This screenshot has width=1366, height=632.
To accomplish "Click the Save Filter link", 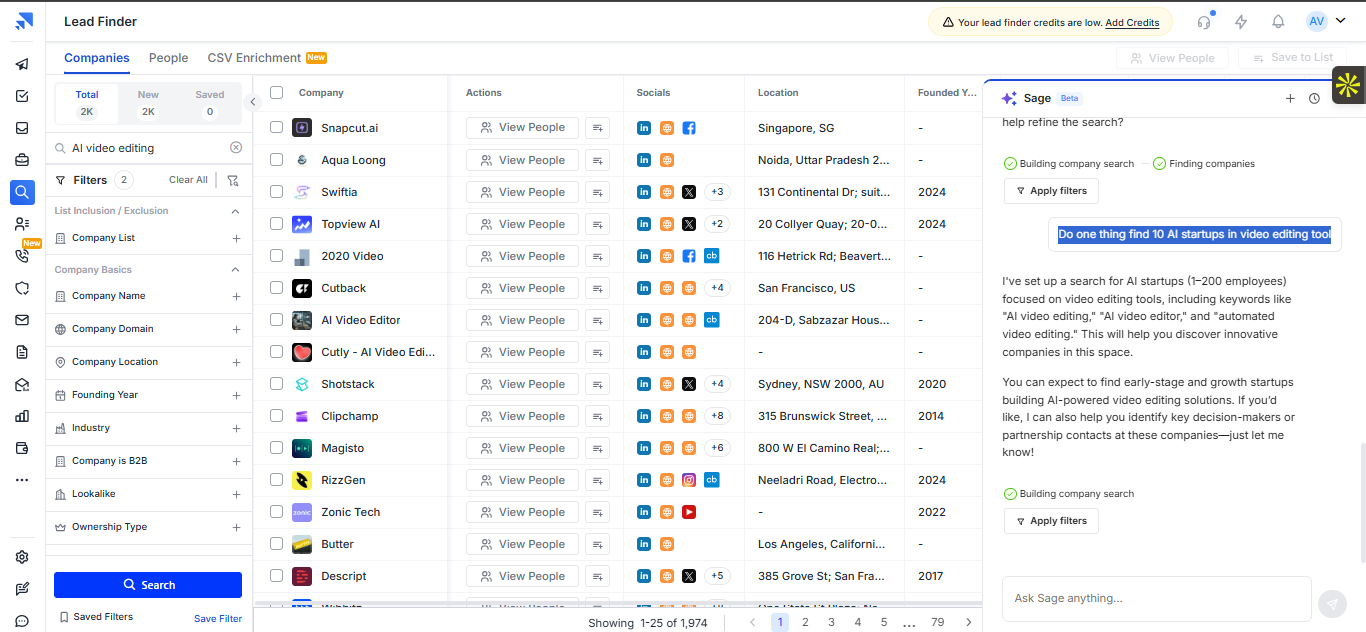I will pos(218,619).
